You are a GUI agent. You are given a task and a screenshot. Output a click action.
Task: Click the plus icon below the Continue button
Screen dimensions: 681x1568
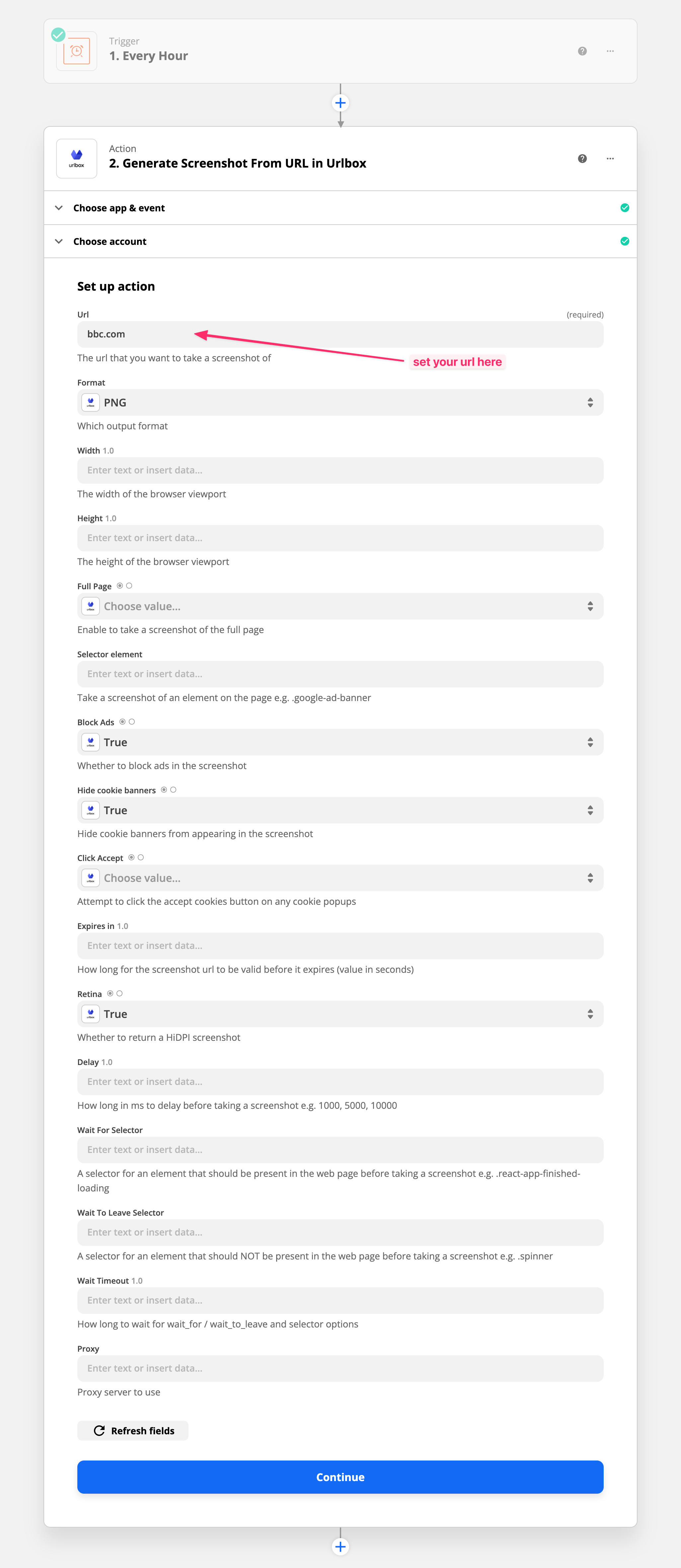[340, 1546]
